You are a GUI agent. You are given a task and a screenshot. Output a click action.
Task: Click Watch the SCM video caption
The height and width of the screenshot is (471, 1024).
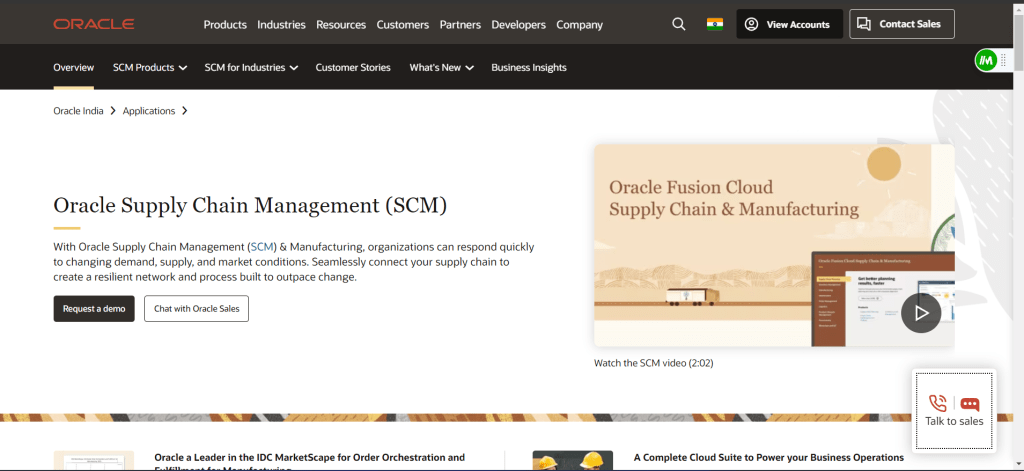[654, 363]
